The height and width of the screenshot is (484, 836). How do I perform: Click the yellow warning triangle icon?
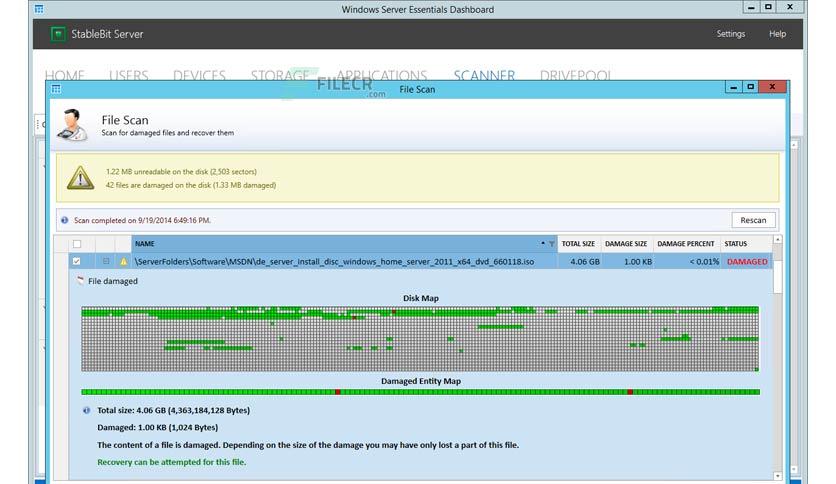[81, 178]
